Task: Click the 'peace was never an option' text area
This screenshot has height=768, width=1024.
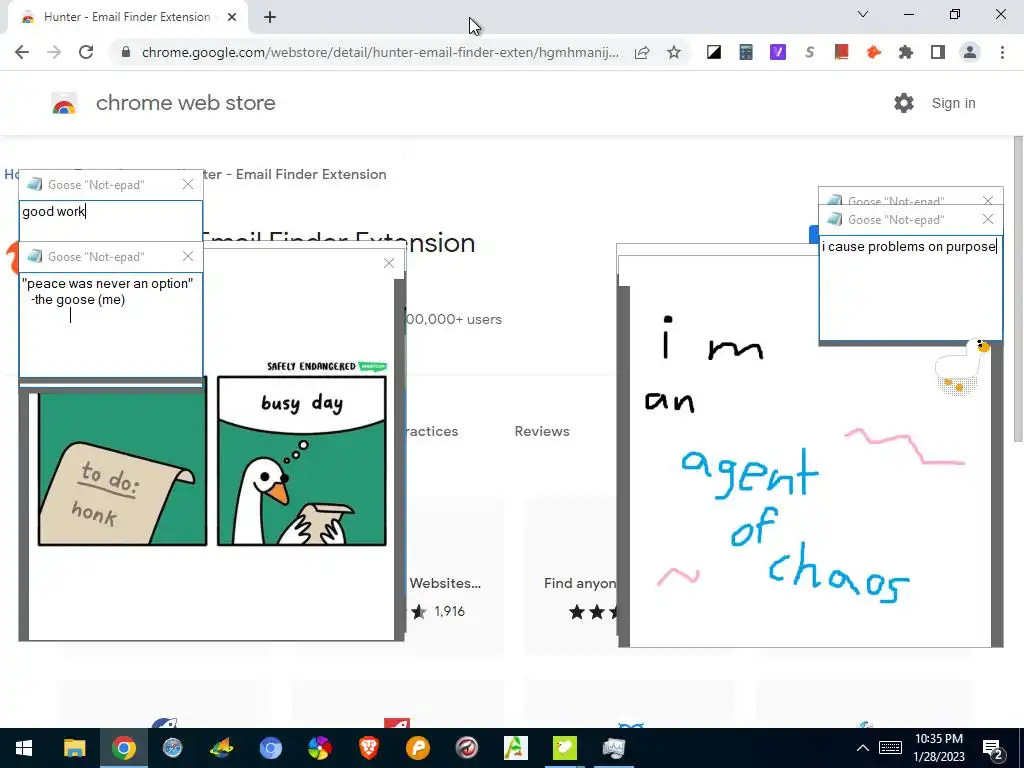Action: point(110,325)
